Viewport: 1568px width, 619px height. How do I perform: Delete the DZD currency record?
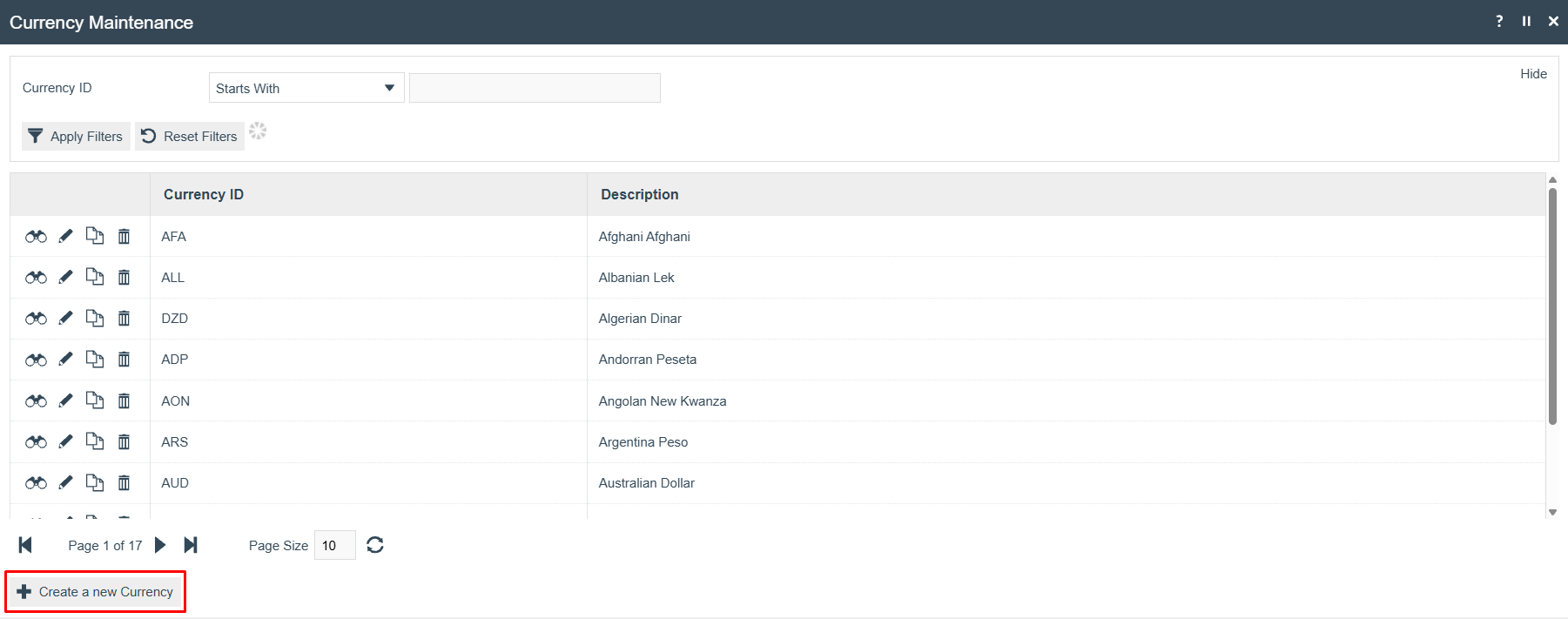click(124, 318)
